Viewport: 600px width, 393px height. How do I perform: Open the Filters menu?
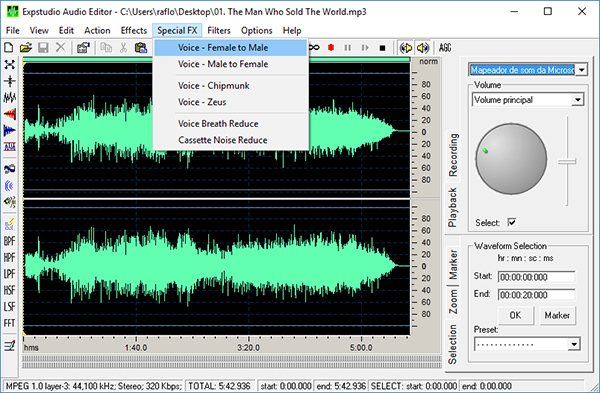(219, 31)
